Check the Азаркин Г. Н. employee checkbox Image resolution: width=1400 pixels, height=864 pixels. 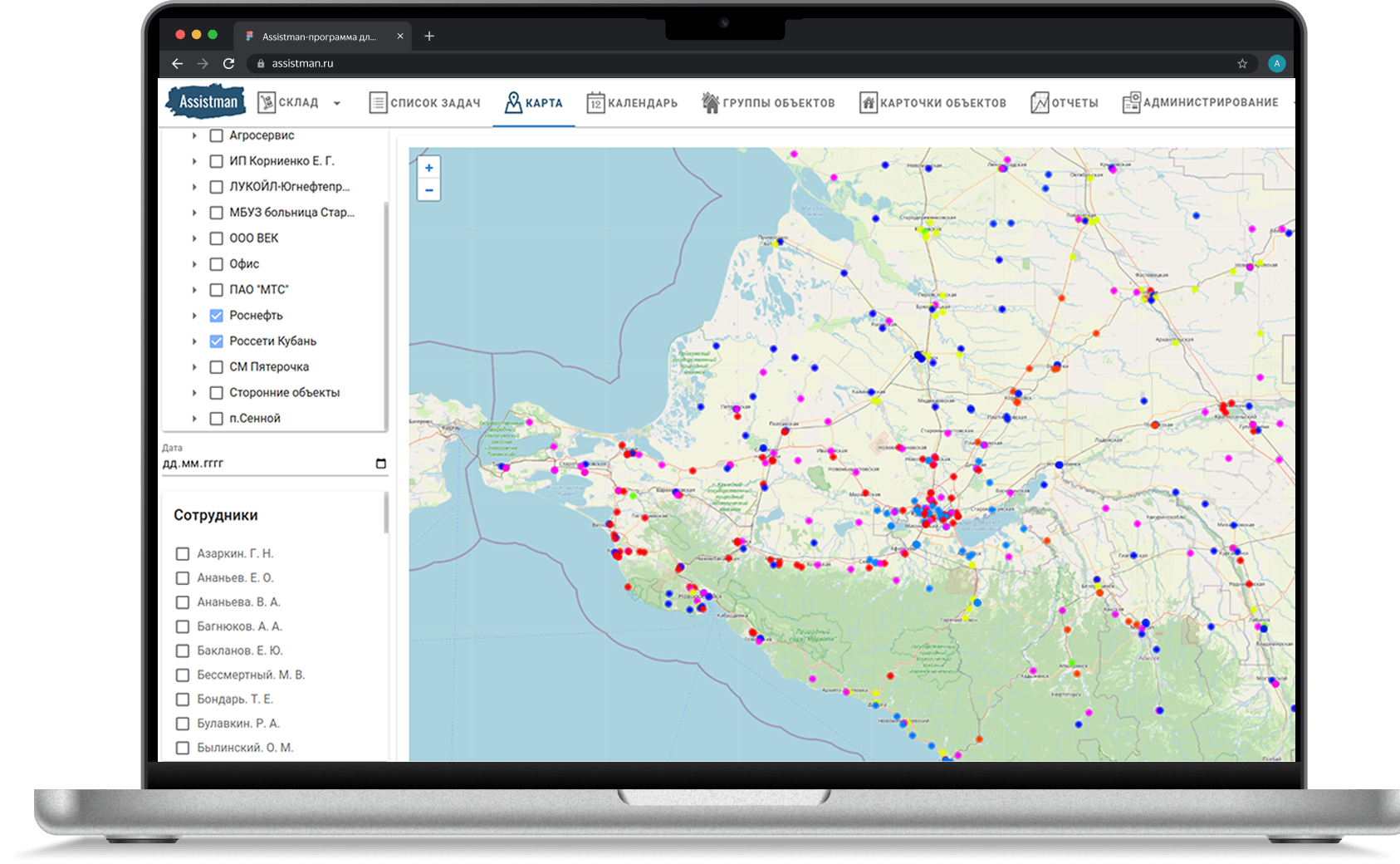(183, 554)
